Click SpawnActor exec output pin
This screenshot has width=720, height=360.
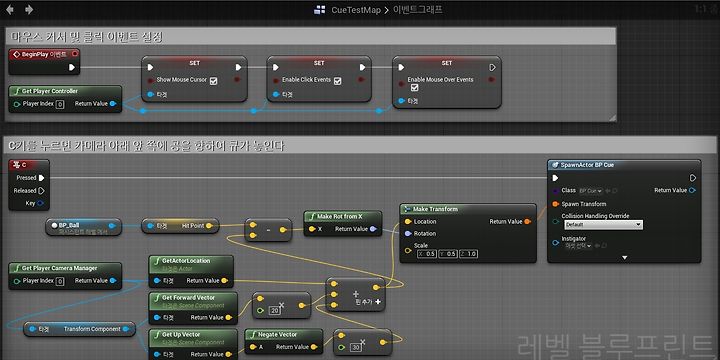[693, 178]
